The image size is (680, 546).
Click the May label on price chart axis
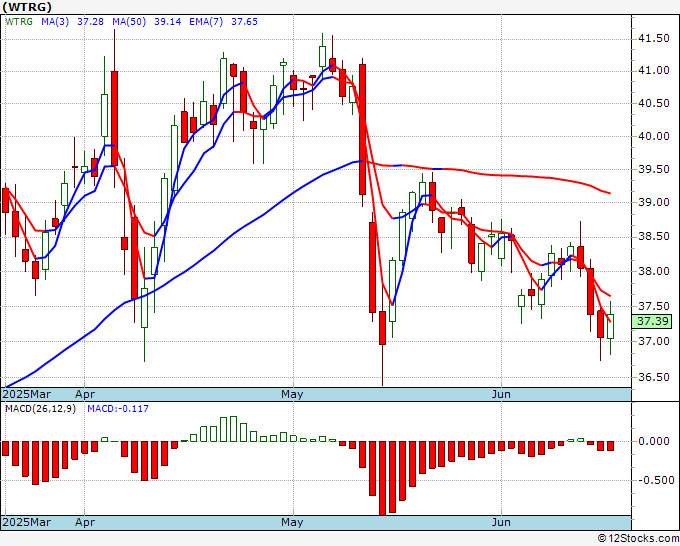(292, 394)
